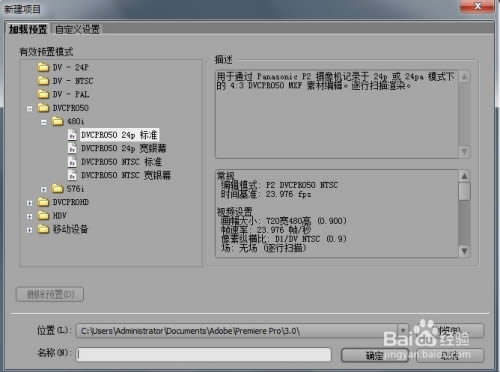Click the 确定 button
The image size is (500, 372).
375,355
